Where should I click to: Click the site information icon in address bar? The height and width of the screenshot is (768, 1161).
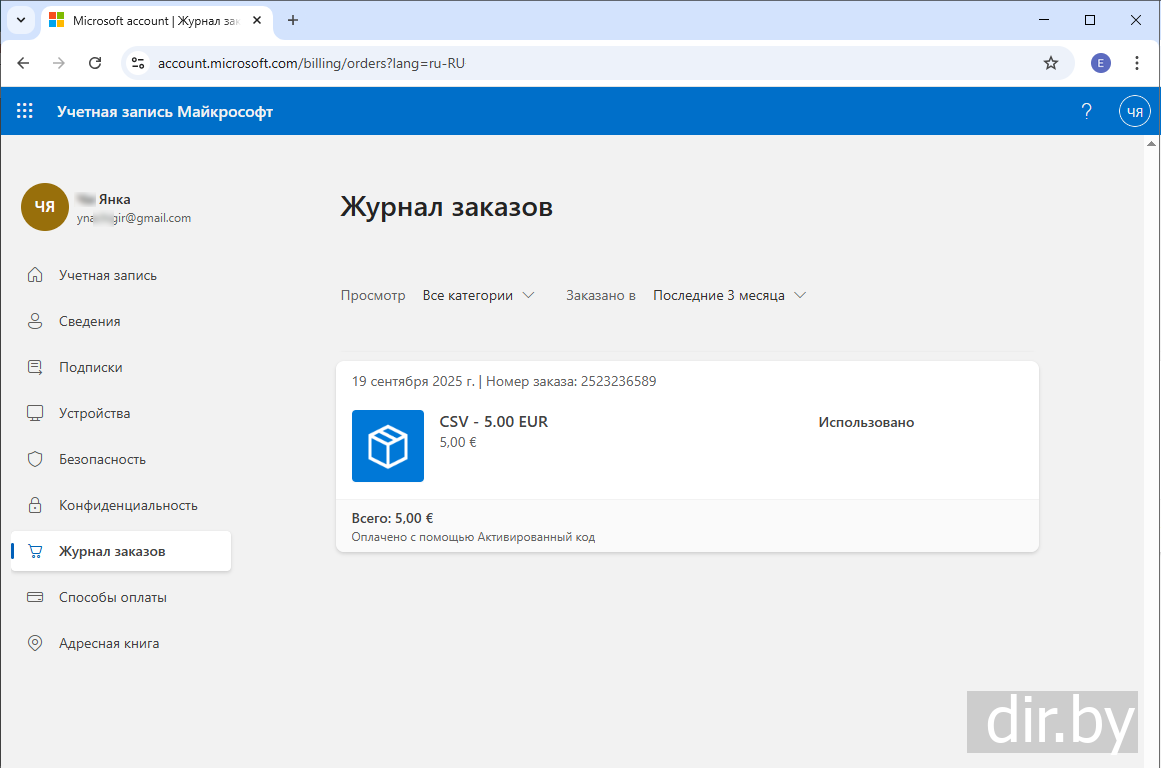click(x=139, y=63)
